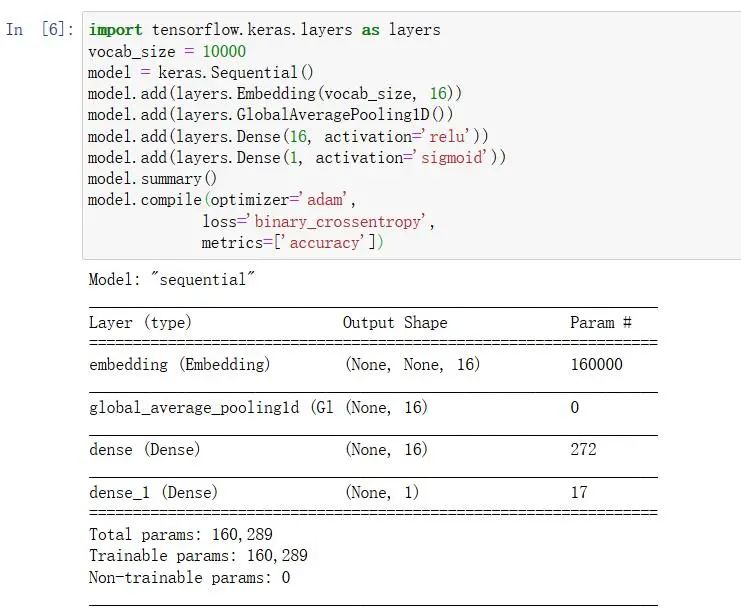
Task: Click the "Param #" column header
Action: coord(600,323)
